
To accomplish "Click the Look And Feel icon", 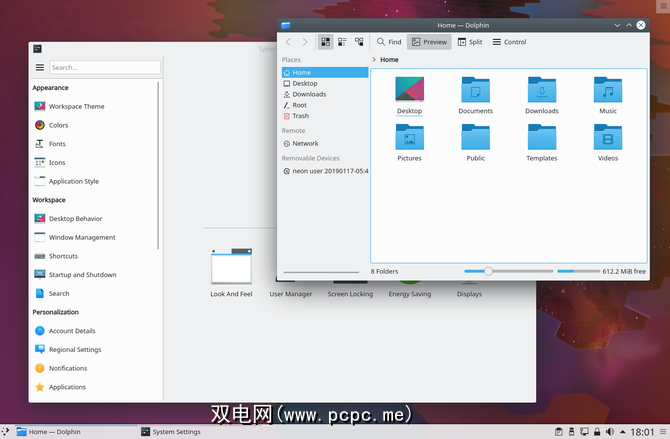I will [x=231, y=272].
